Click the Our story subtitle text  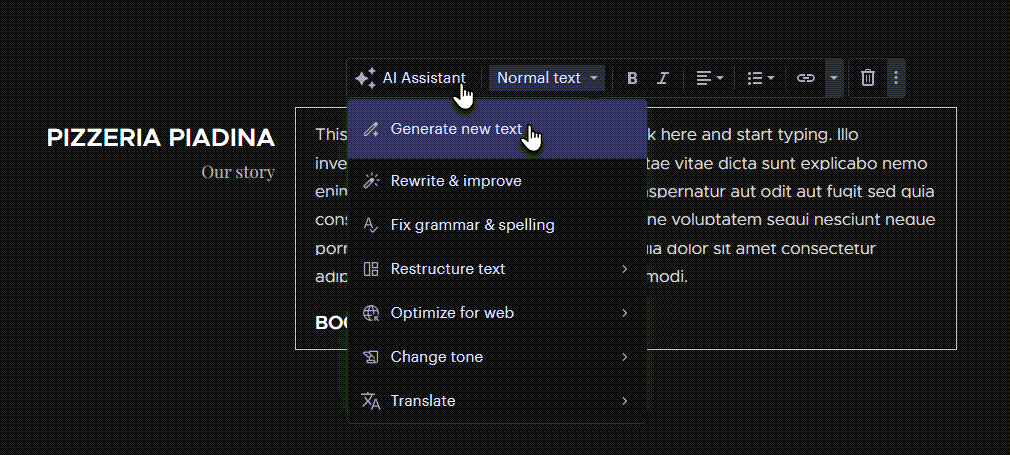point(238,172)
